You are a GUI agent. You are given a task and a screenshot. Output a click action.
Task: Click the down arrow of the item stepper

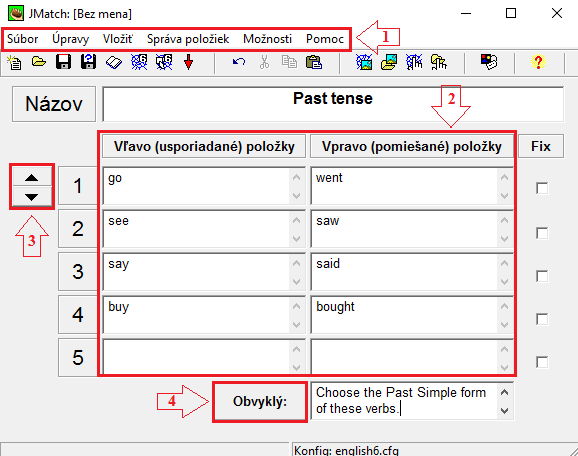pyautogui.click(x=32, y=197)
